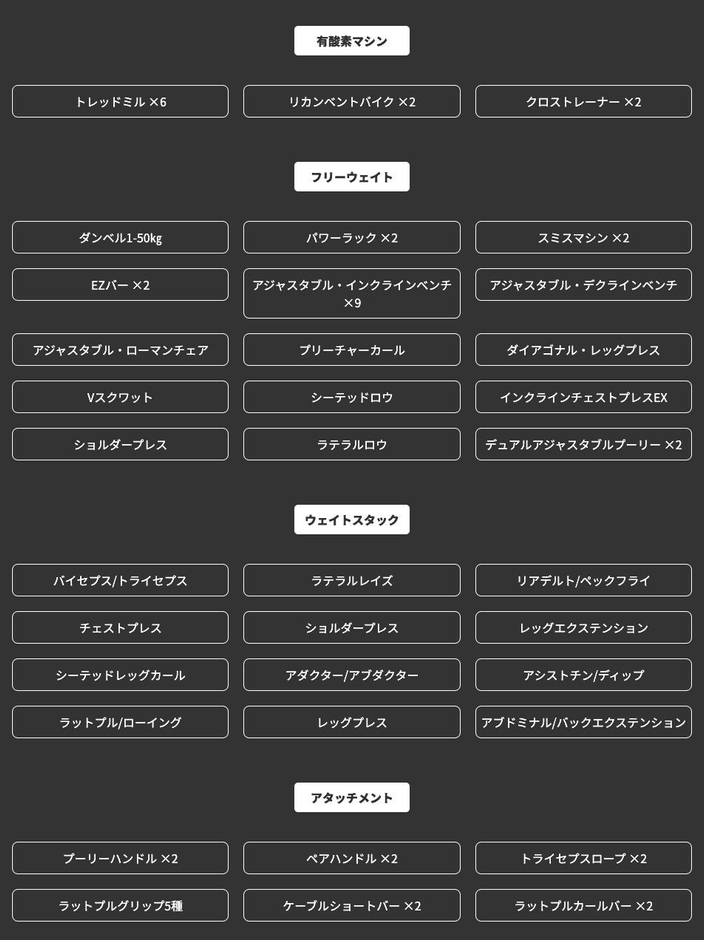The height and width of the screenshot is (940, 704).
Task: Select リカンベントバイク ×2 equipment box
Action: pyautogui.click(x=352, y=102)
